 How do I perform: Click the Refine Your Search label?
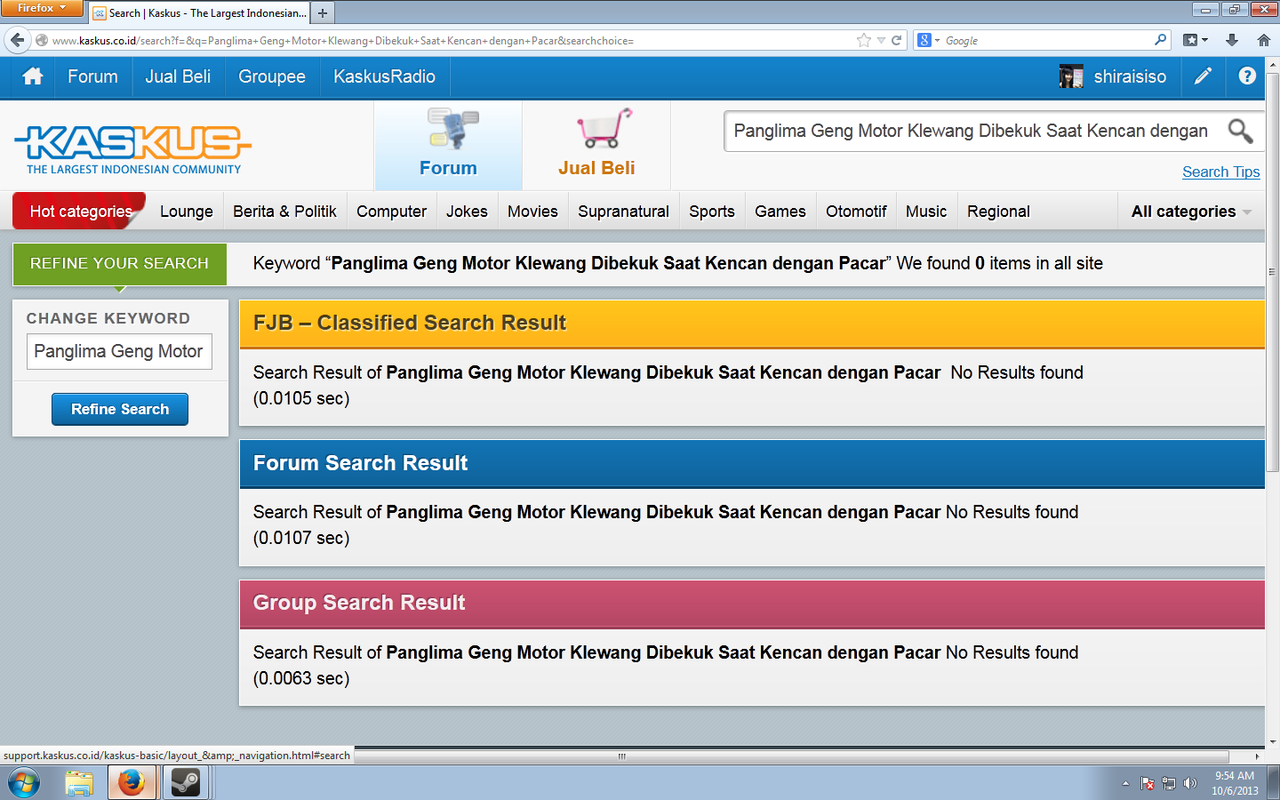tap(120, 264)
